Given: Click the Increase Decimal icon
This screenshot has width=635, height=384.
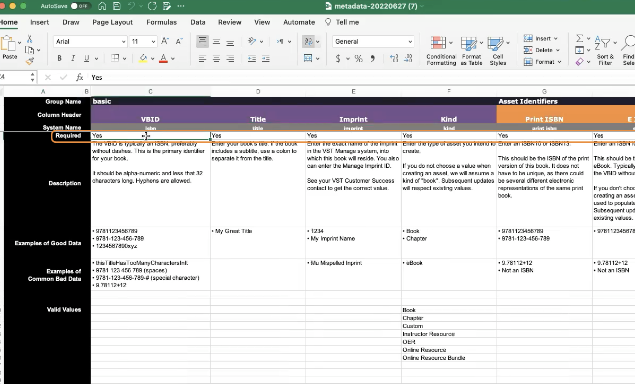Looking at the screenshot, I should point(394,59).
